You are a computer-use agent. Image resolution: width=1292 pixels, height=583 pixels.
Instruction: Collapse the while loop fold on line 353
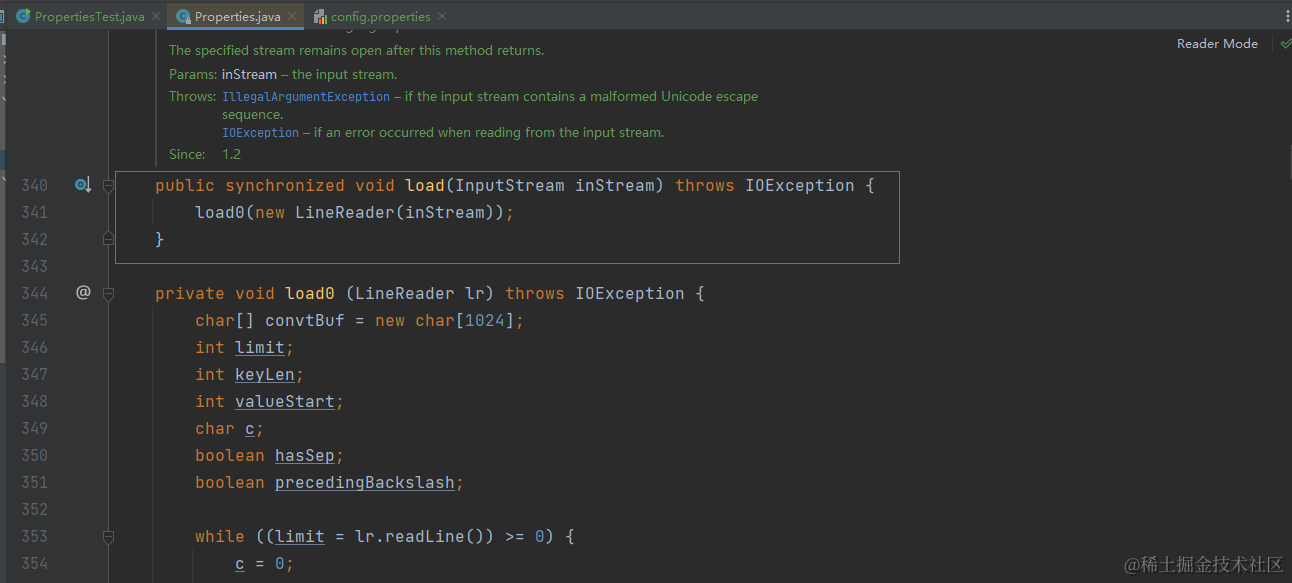pyautogui.click(x=108, y=536)
